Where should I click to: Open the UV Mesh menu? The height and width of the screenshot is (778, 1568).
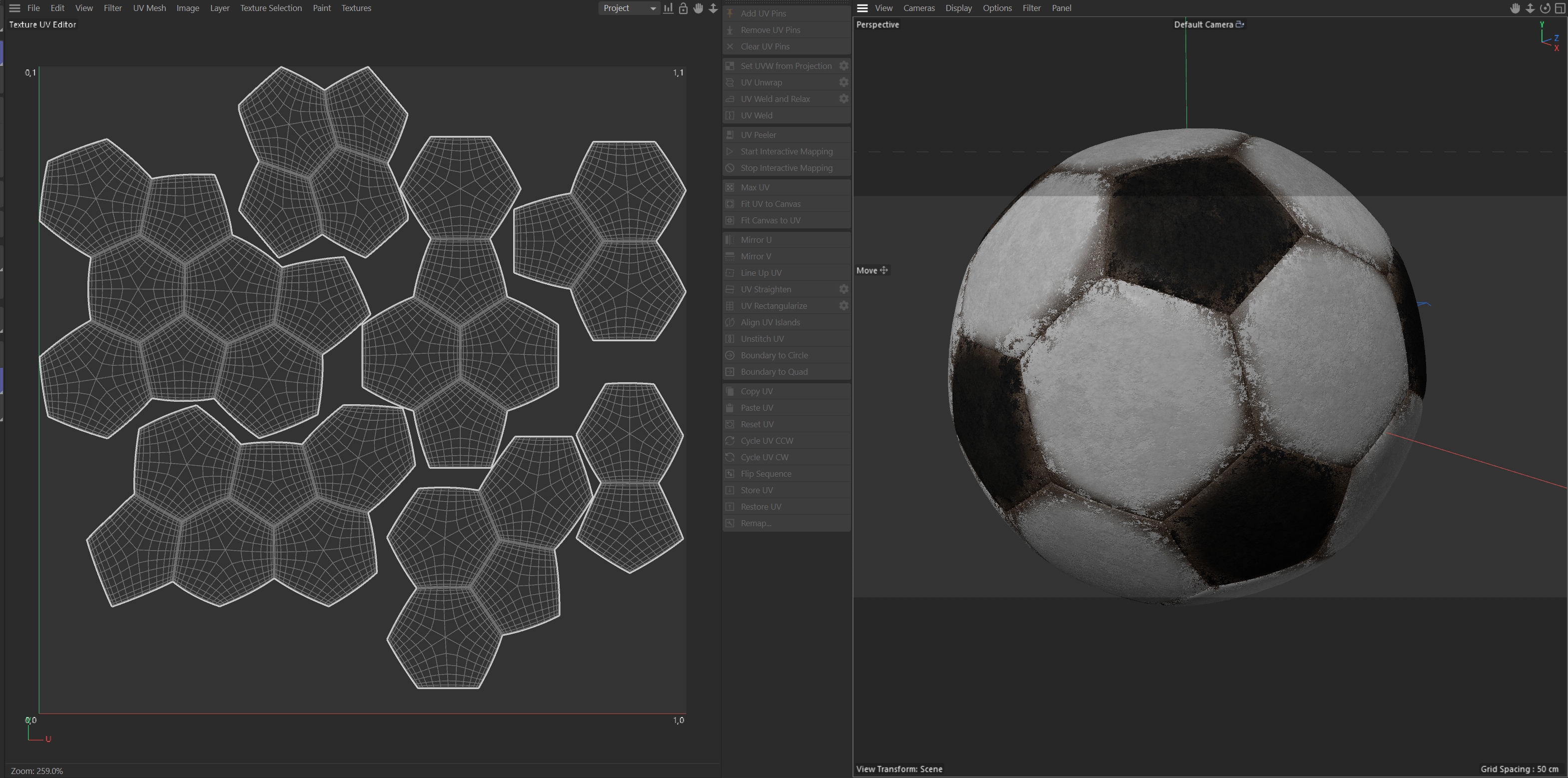[x=149, y=8]
